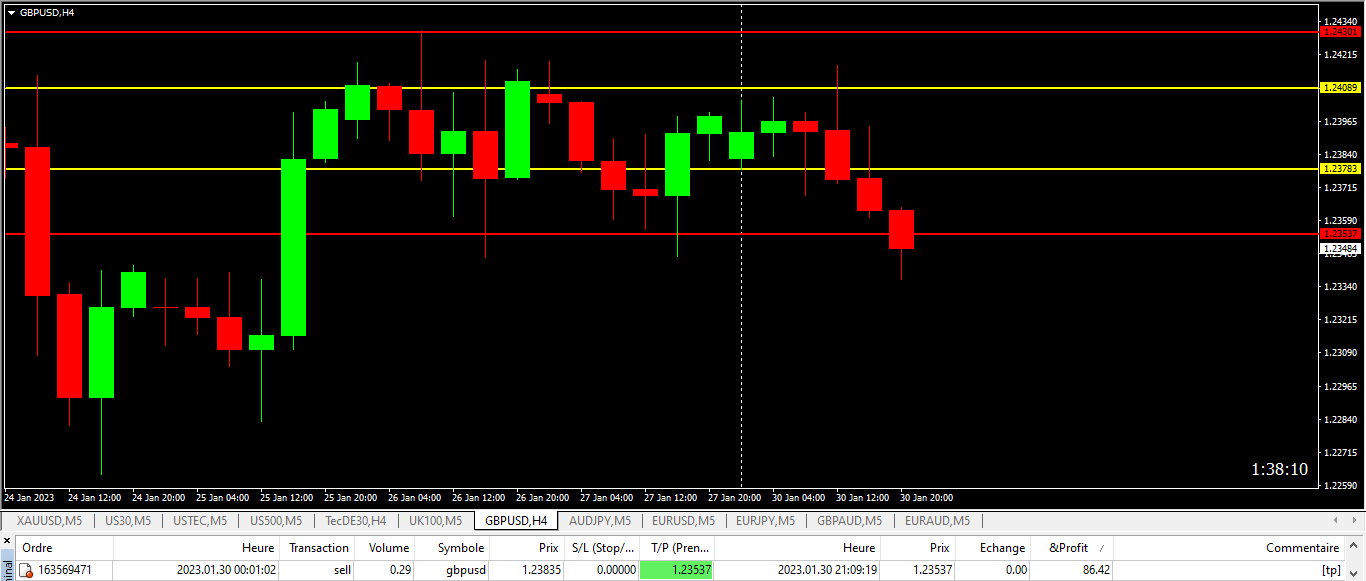Click the green take profit 1.23537 cell
The height and width of the screenshot is (581, 1366).
(677, 570)
